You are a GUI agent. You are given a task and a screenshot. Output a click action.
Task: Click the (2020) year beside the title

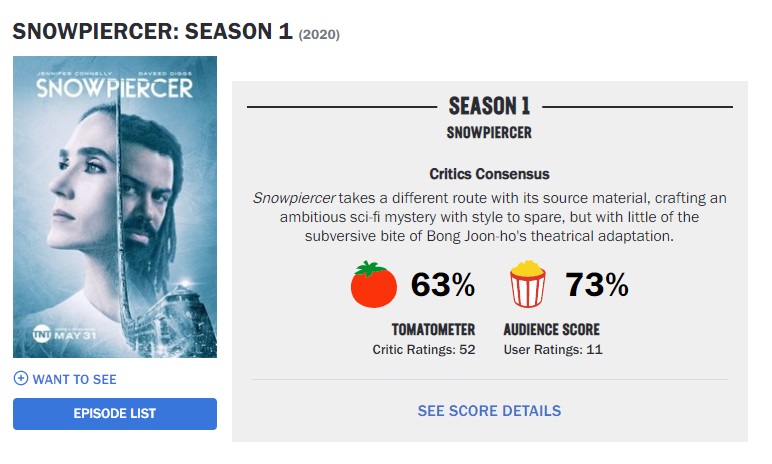319,35
